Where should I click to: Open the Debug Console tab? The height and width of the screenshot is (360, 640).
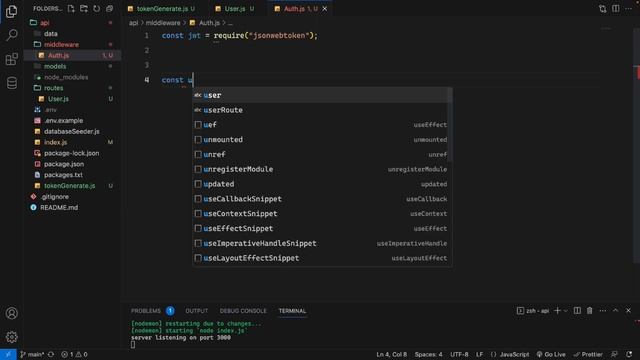click(x=243, y=311)
